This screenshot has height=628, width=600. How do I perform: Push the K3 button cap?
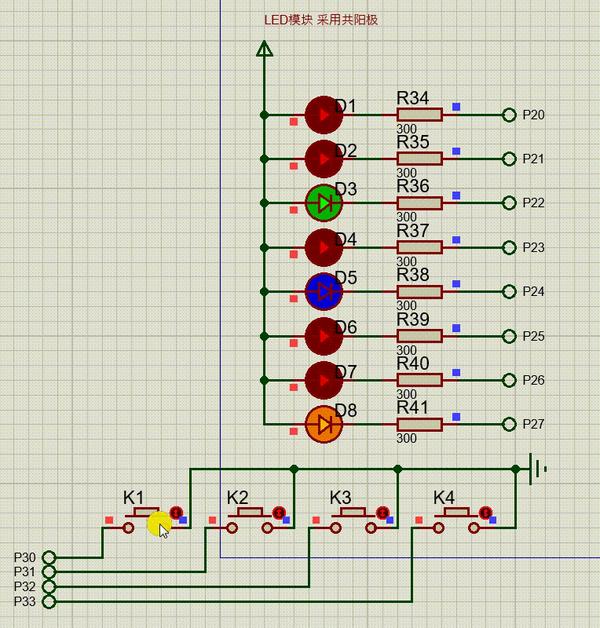(353, 512)
